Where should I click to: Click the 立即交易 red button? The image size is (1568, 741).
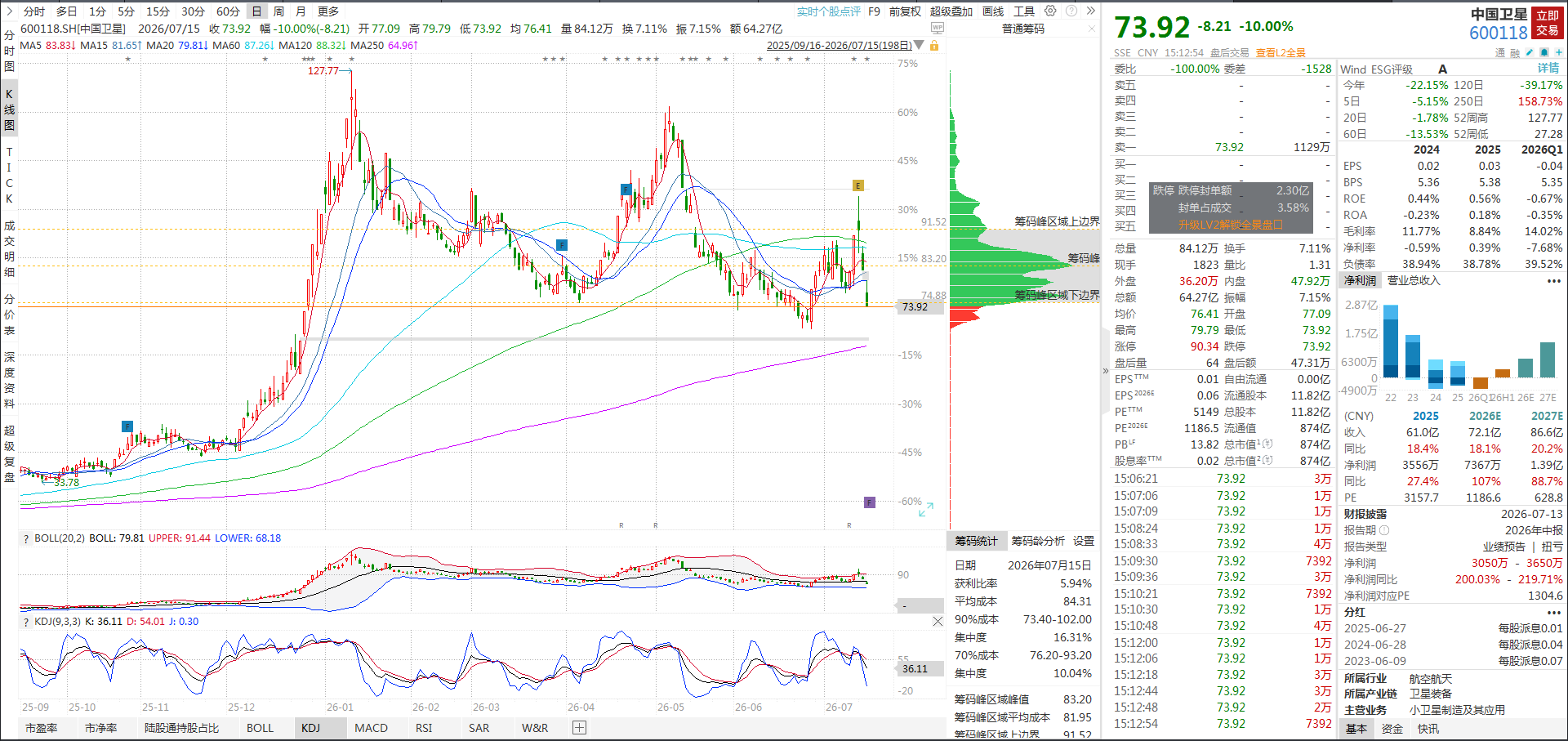click(1548, 23)
